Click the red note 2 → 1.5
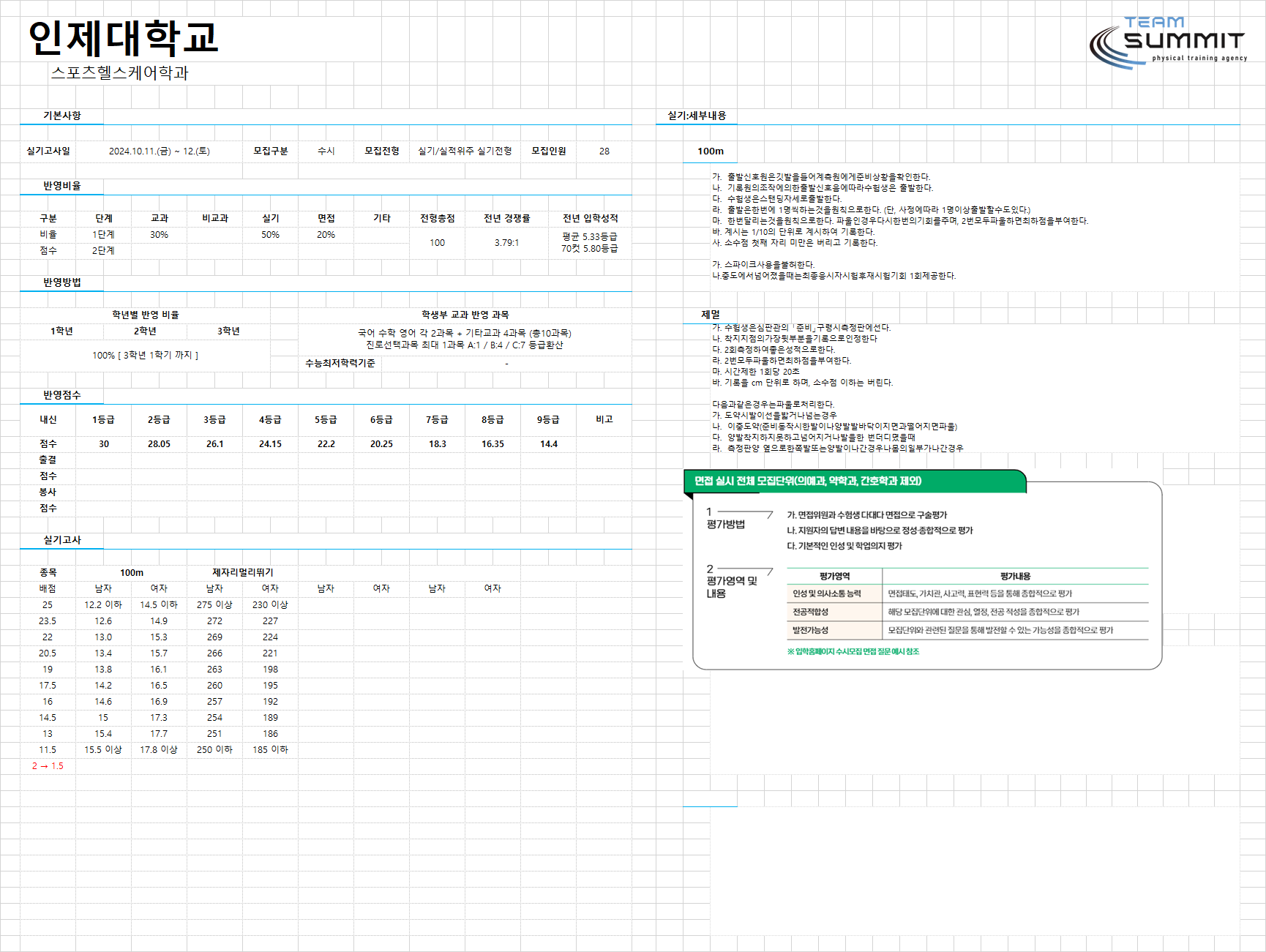This screenshot has width=1266, height=952. (x=48, y=765)
